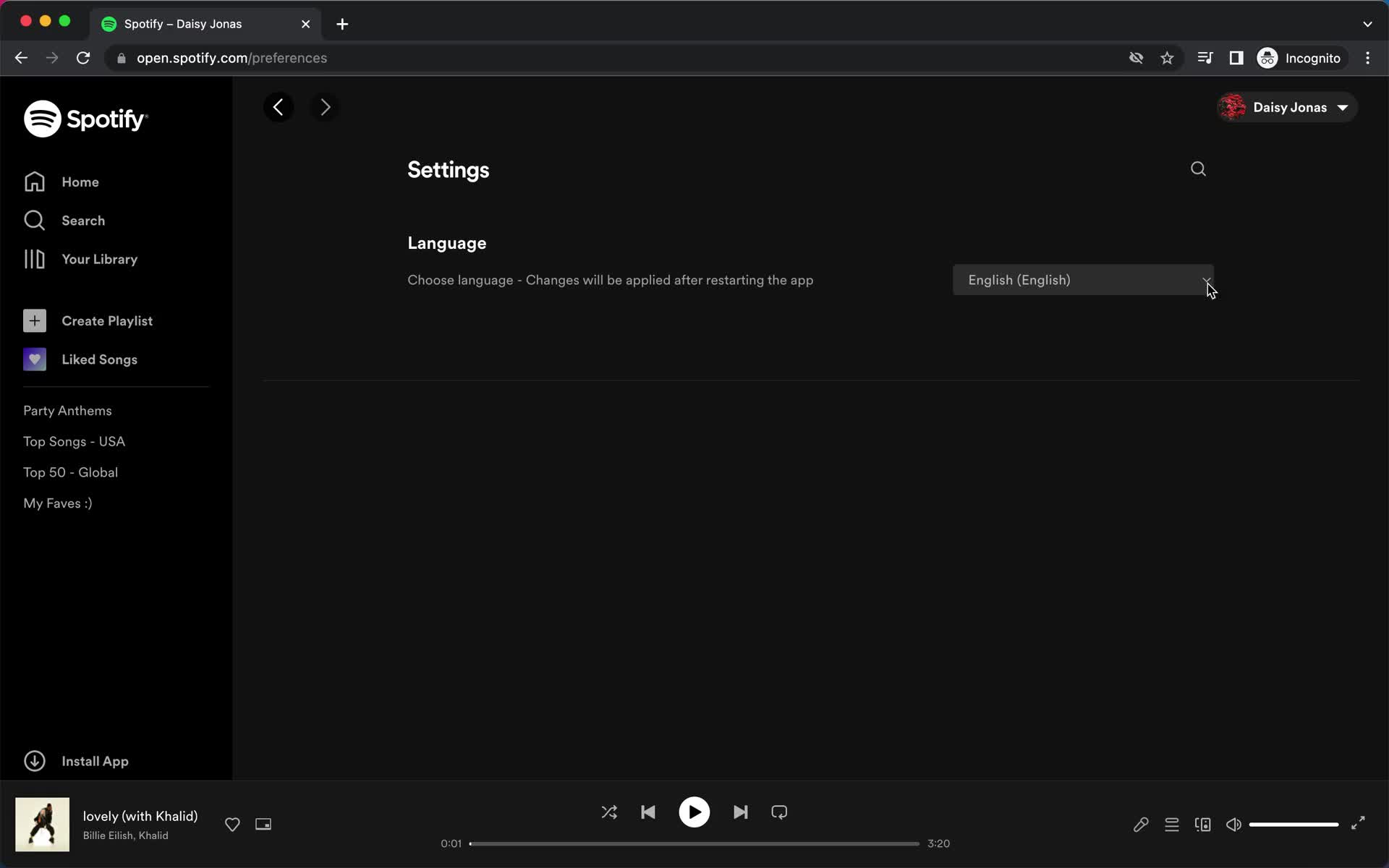Show lyrics with microphone icon
This screenshot has width=1389, height=868.
point(1141,825)
